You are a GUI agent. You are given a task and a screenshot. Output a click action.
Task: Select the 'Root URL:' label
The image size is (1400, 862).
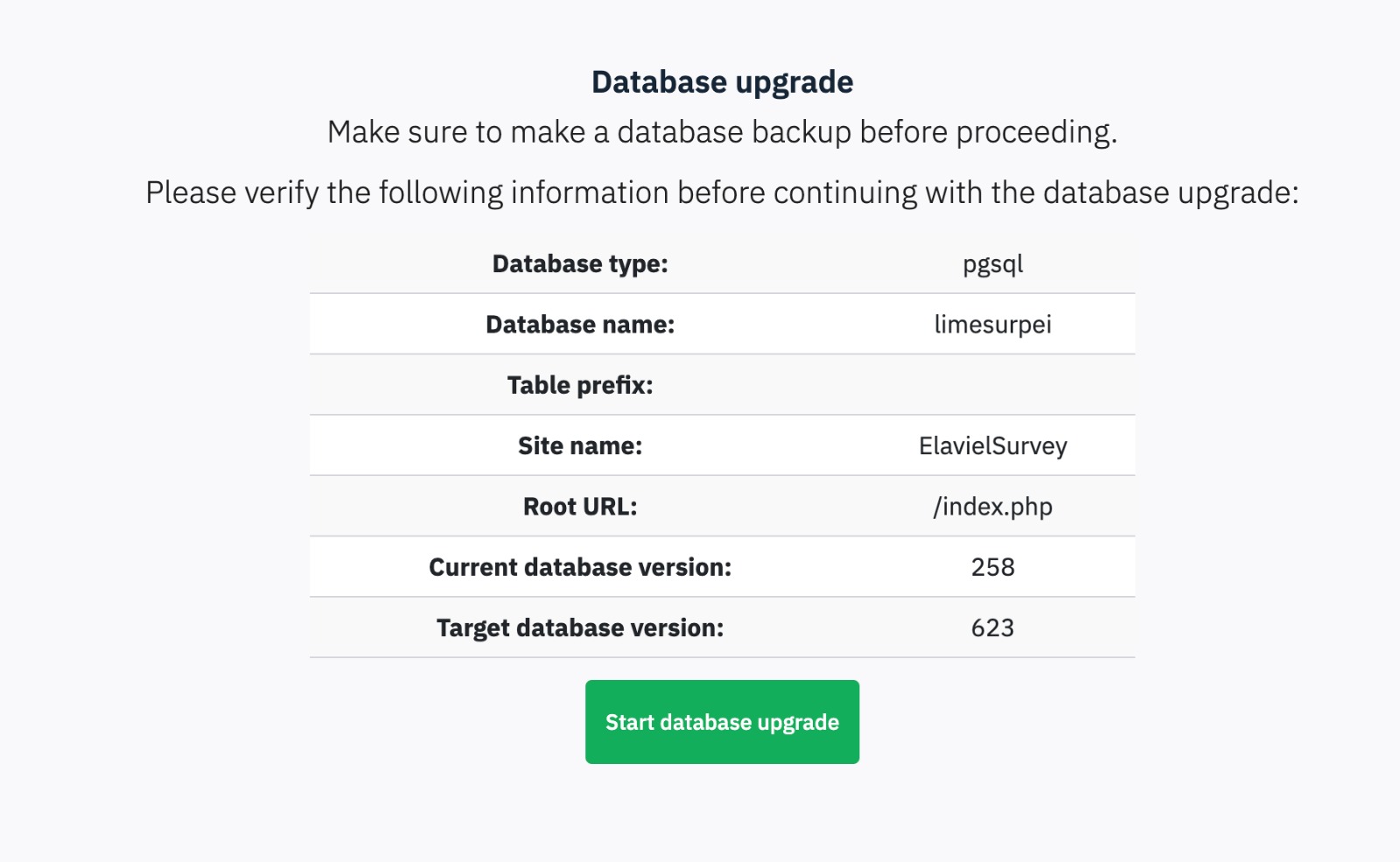(x=580, y=507)
